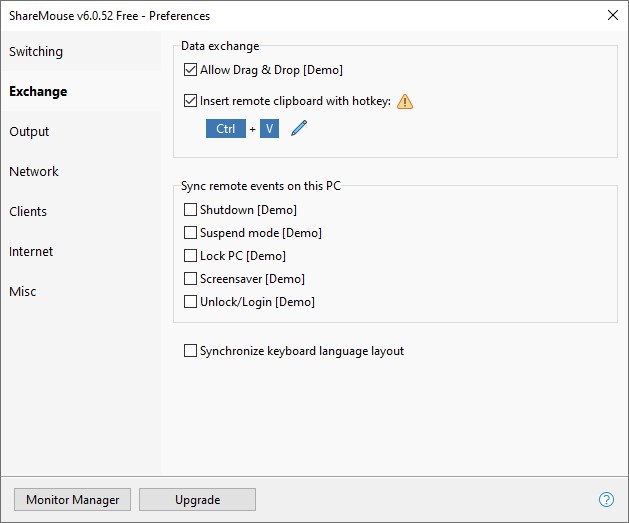Image resolution: width=629 pixels, height=523 pixels.
Task: Check the Suspend mode option
Action: click(x=191, y=233)
